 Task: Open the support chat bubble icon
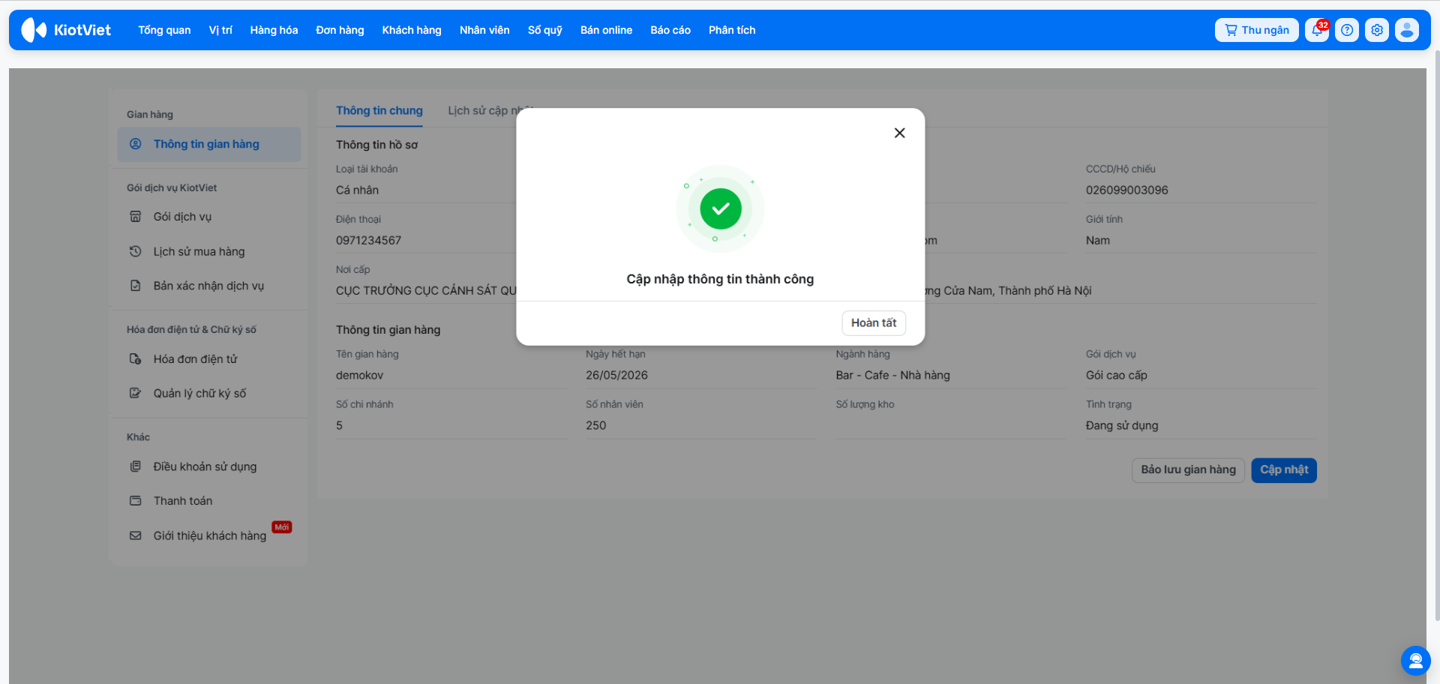pos(1415,660)
